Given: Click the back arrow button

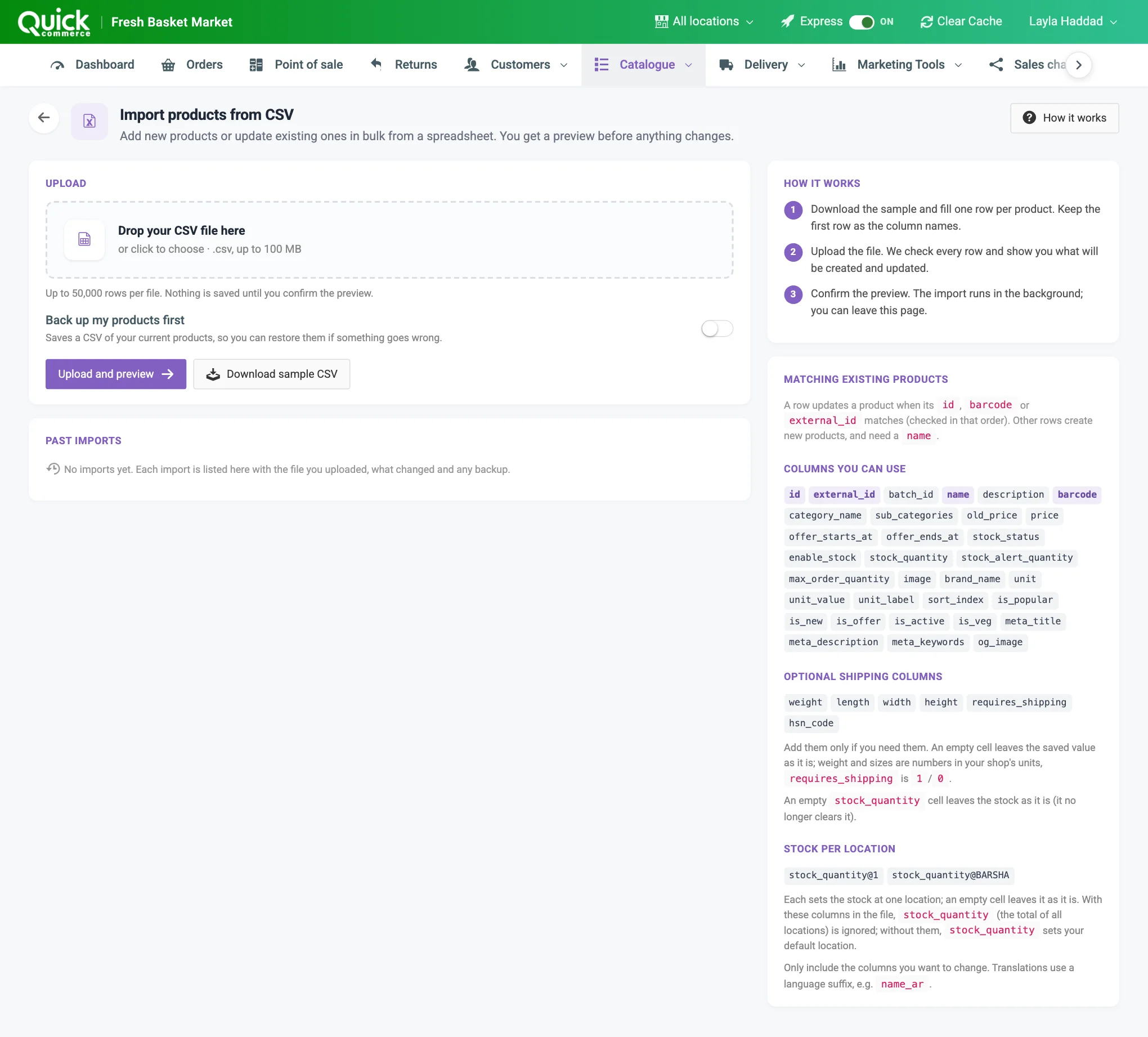Looking at the screenshot, I should 44,118.
